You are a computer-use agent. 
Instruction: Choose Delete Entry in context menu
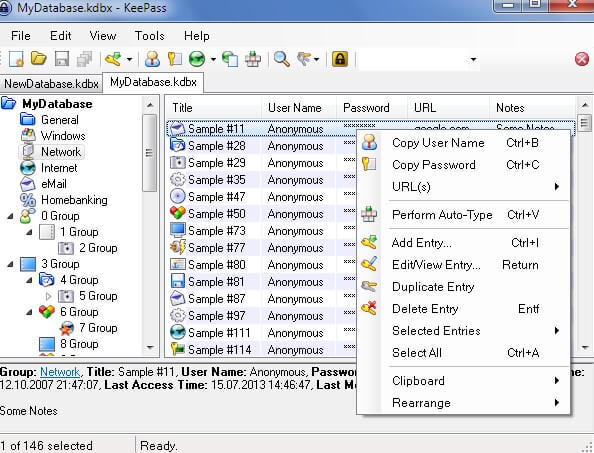pos(463,309)
